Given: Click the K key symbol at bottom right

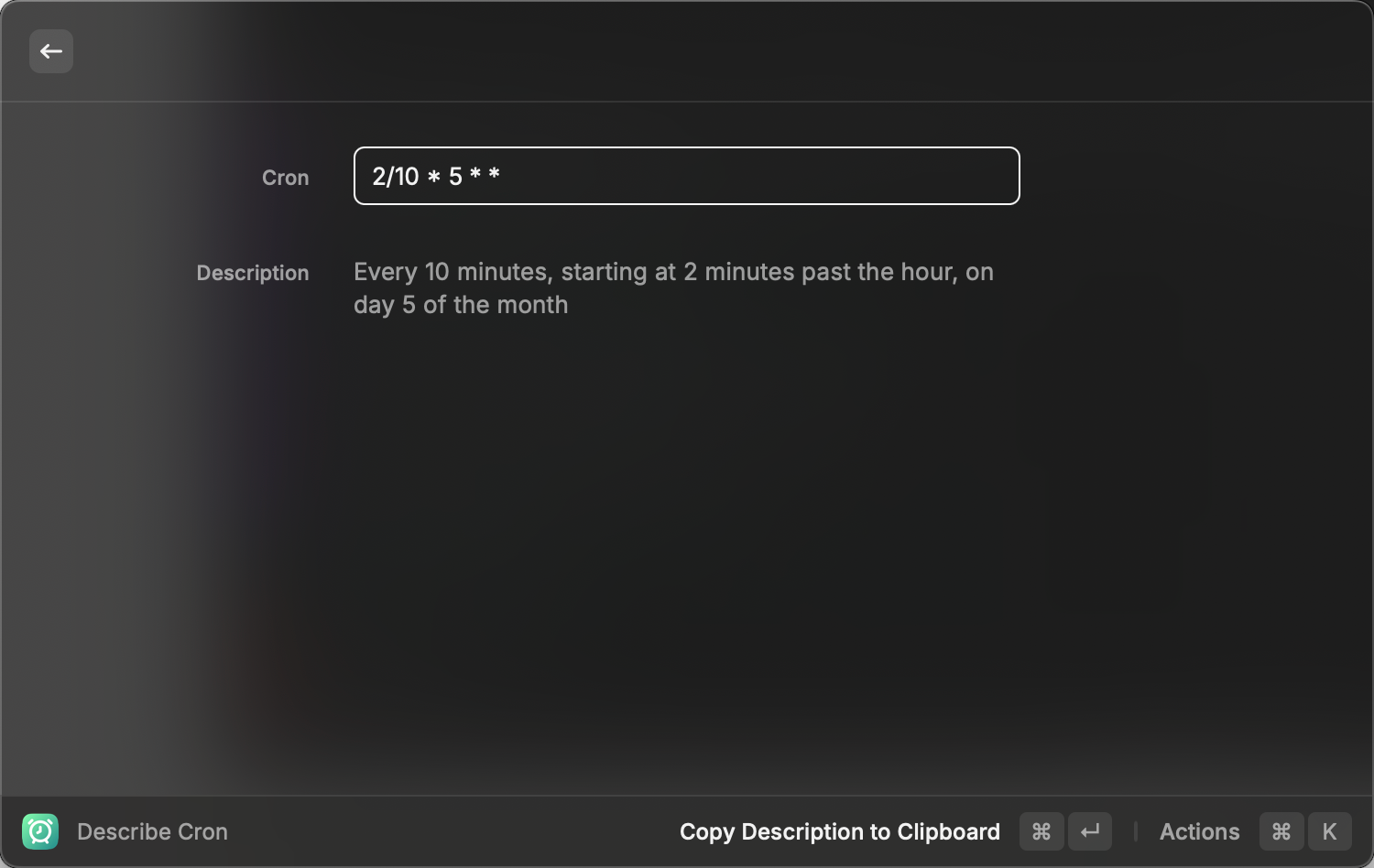Looking at the screenshot, I should coord(1329,831).
